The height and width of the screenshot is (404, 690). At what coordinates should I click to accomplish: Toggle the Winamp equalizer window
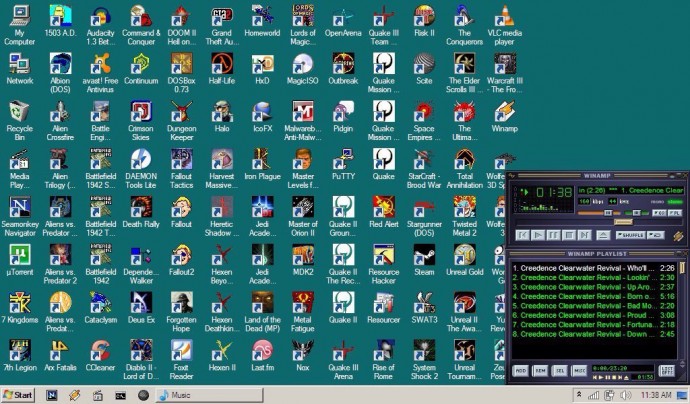(659, 213)
